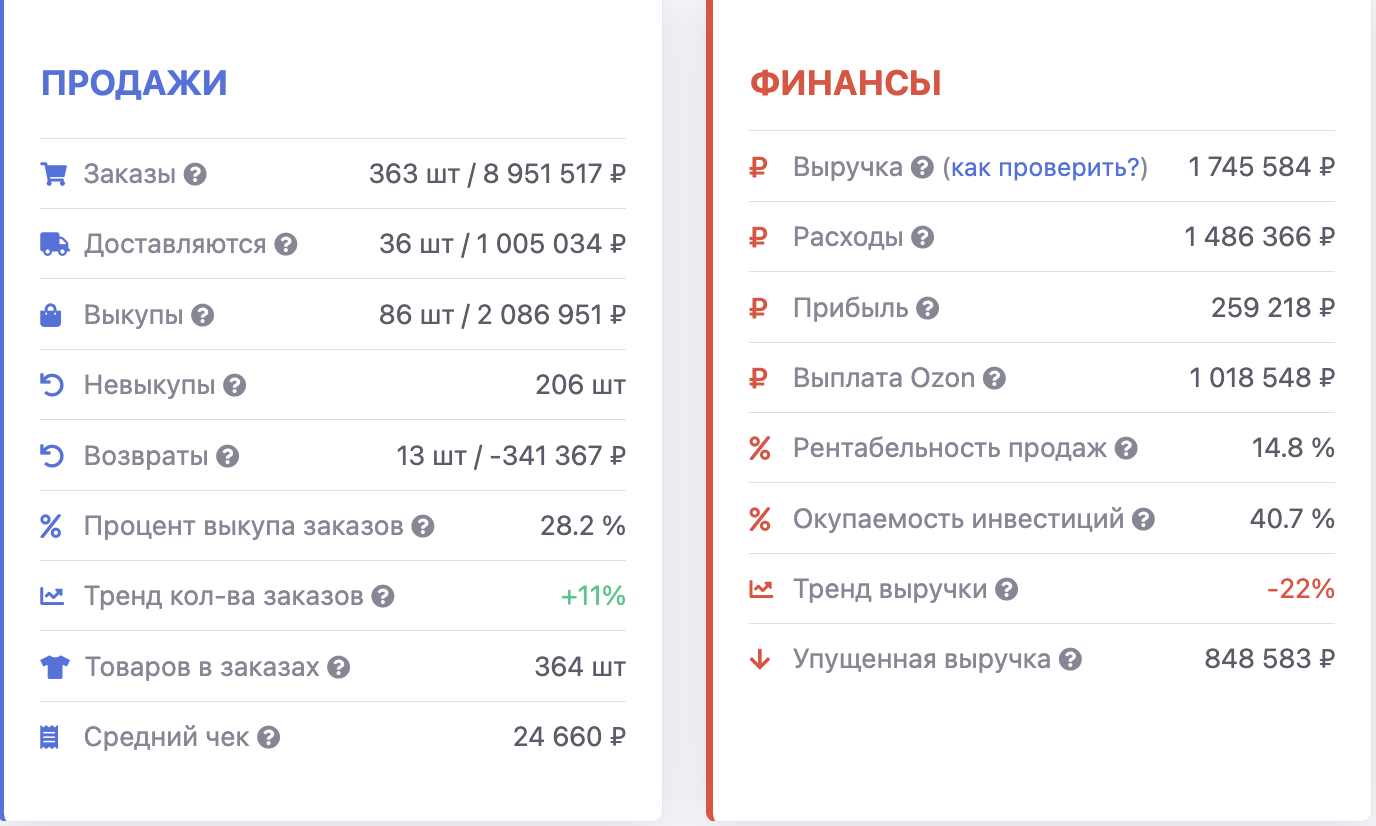Click help icon for Рентабельность продаж
Screen dimensions: 1376x826
1126,449
